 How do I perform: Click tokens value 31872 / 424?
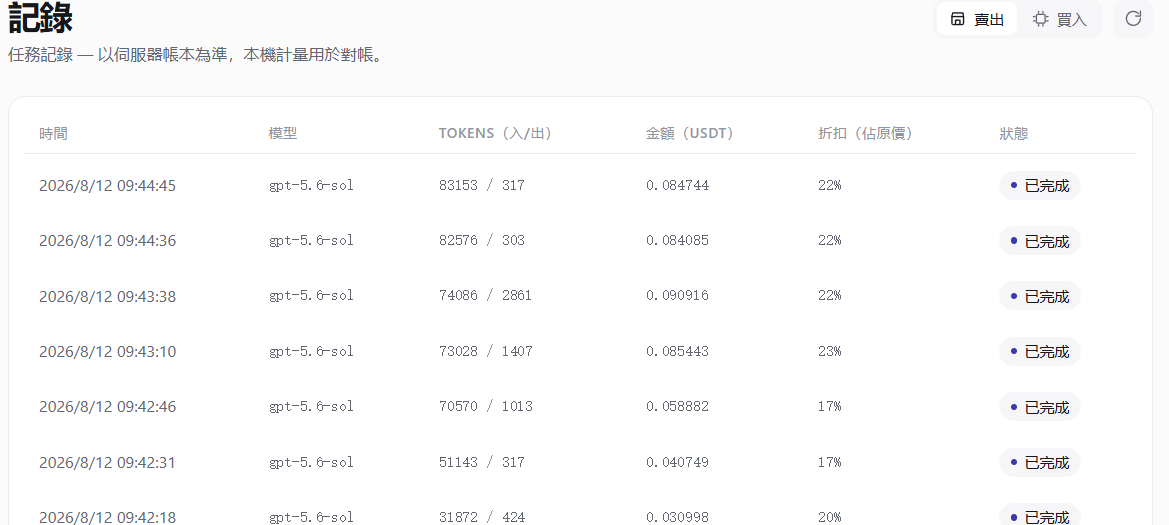pyautogui.click(x=482, y=517)
